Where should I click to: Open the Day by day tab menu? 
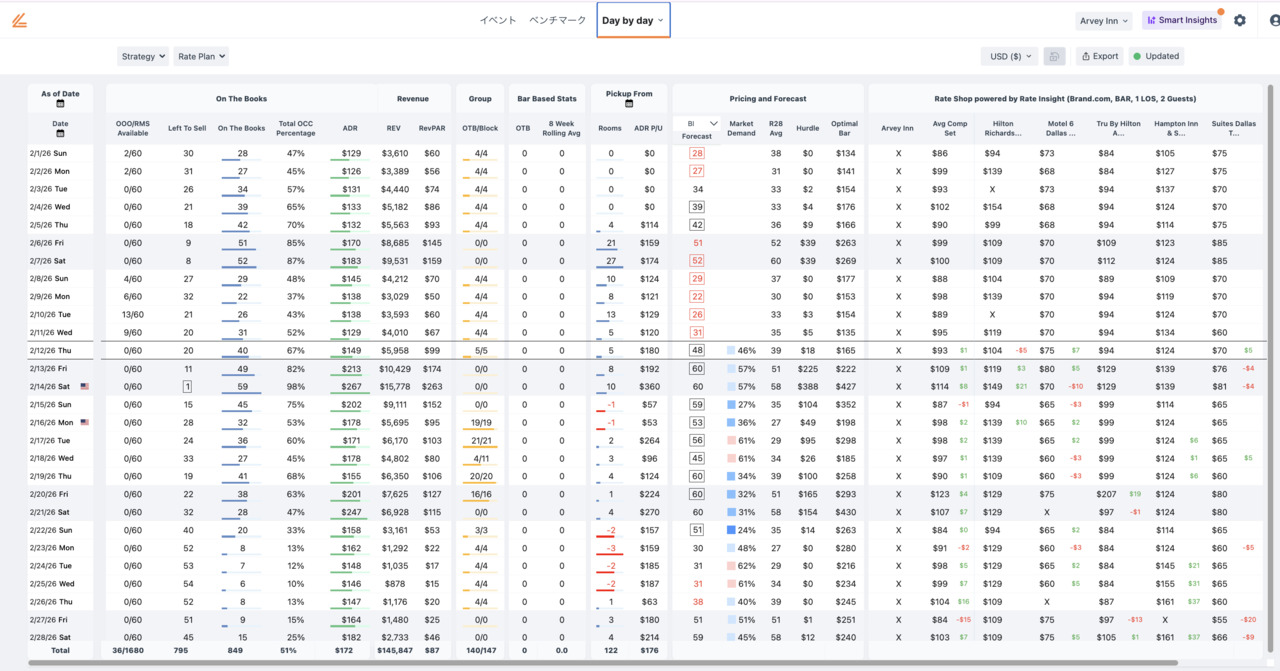(x=633, y=20)
